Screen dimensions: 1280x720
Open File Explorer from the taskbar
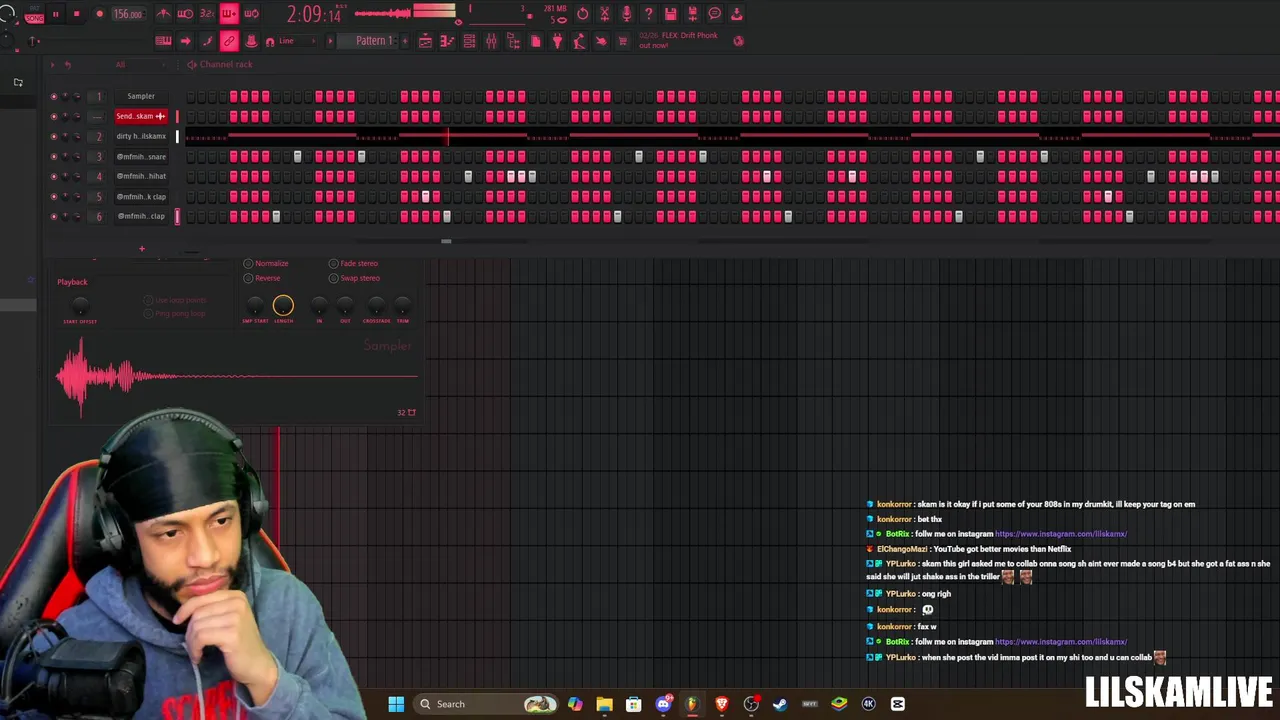pyautogui.click(x=604, y=704)
